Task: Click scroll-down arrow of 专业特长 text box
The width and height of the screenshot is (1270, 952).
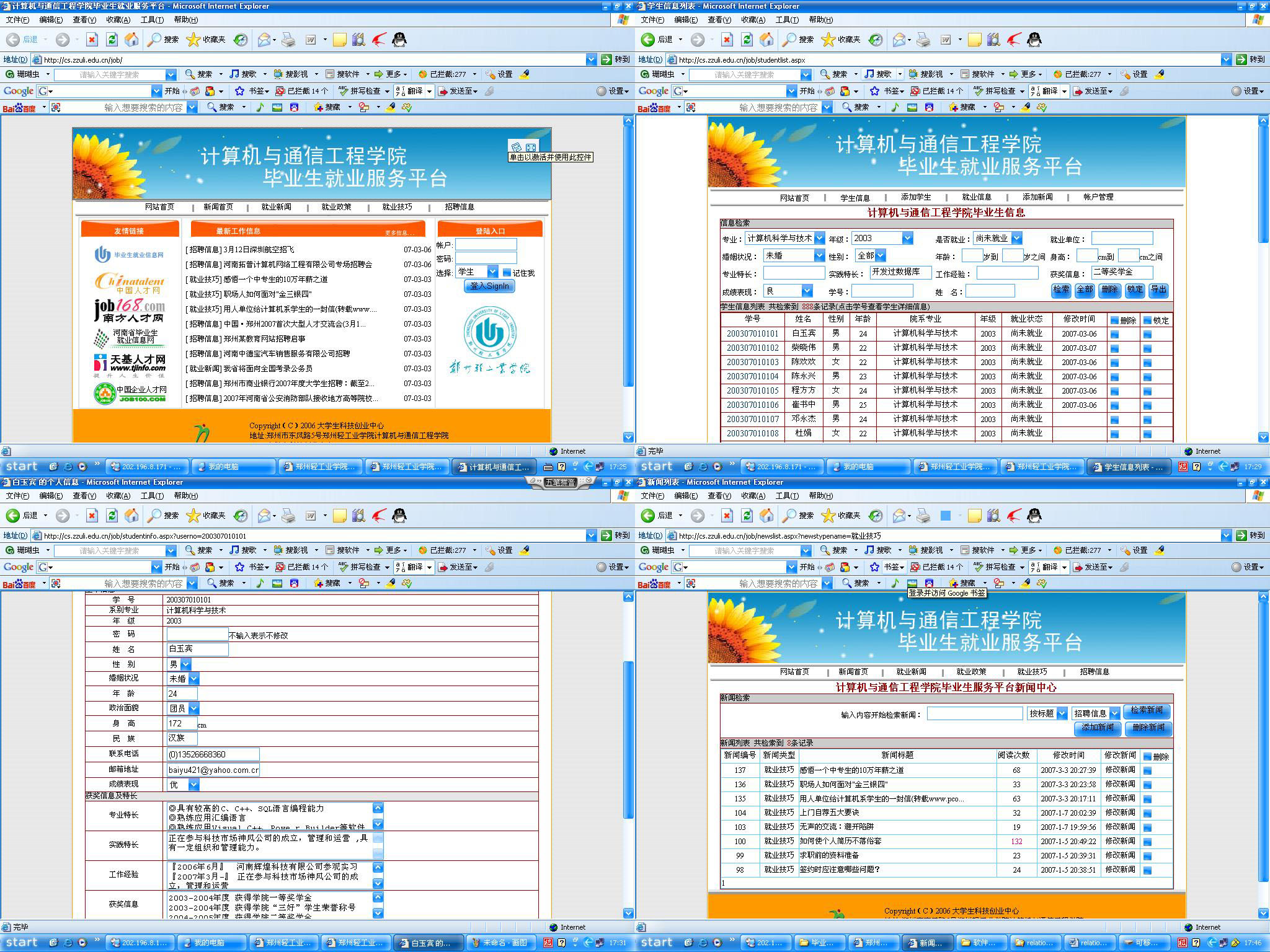Action: [x=378, y=824]
